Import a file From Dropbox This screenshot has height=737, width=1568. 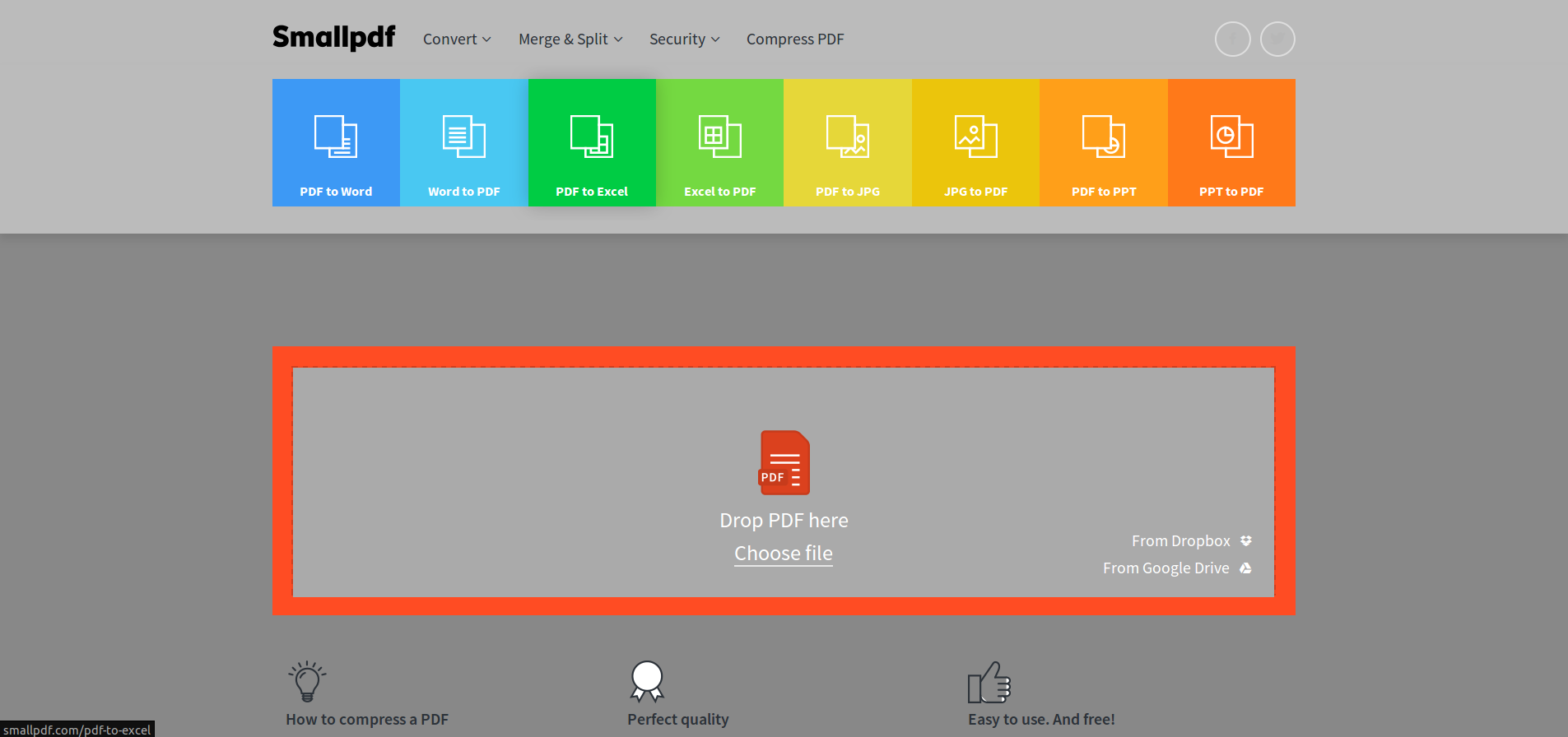[1192, 540]
